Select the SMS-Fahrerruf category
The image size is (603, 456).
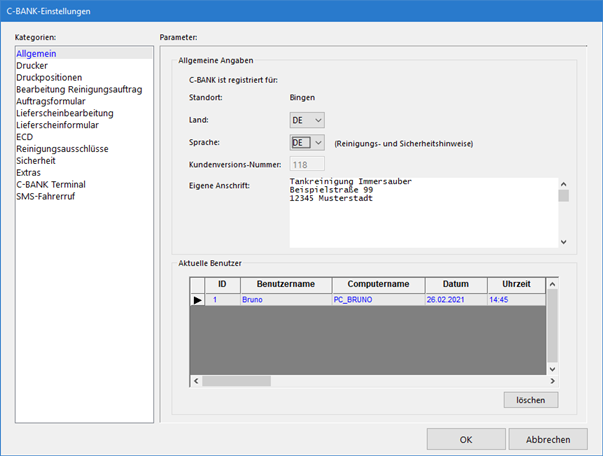point(46,197)
